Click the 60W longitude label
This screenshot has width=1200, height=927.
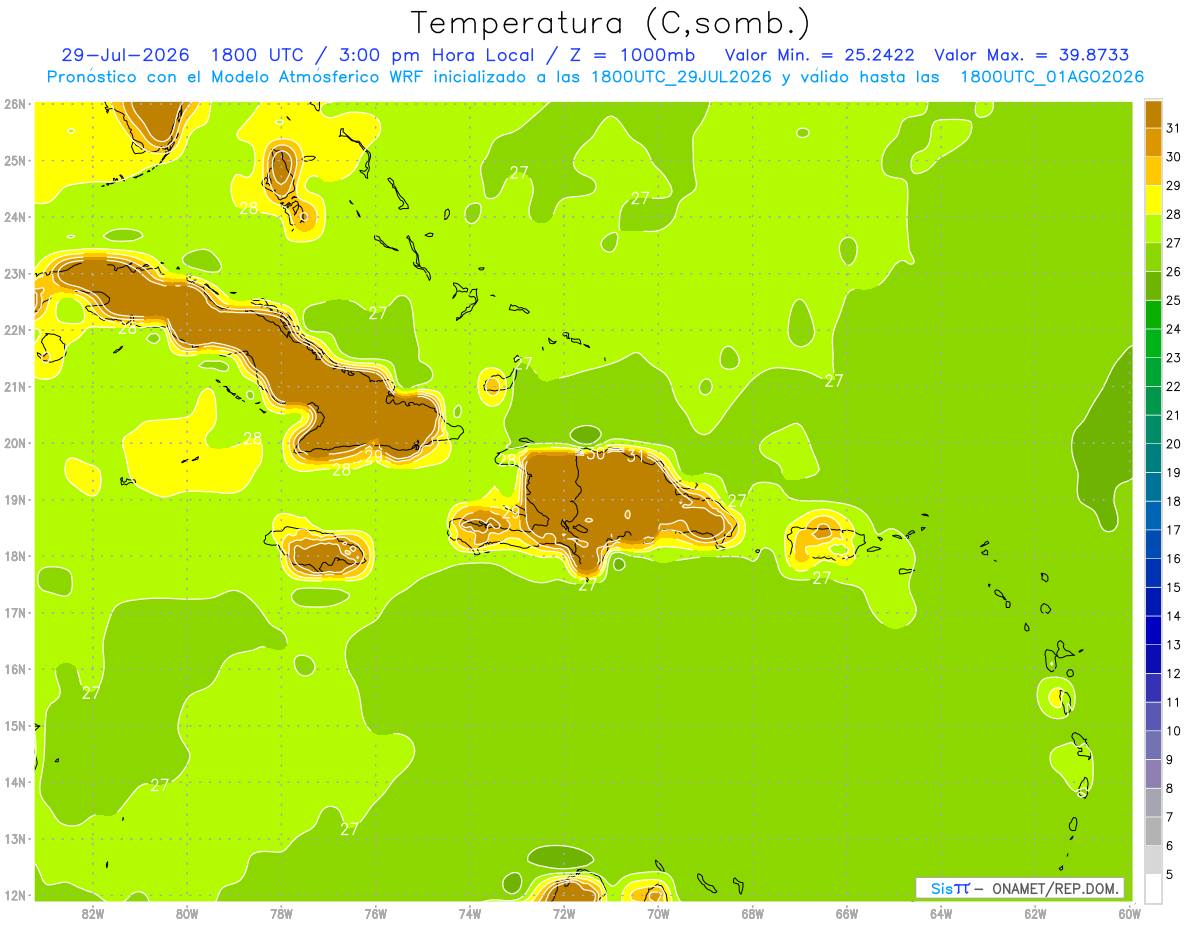[1129, 914]
